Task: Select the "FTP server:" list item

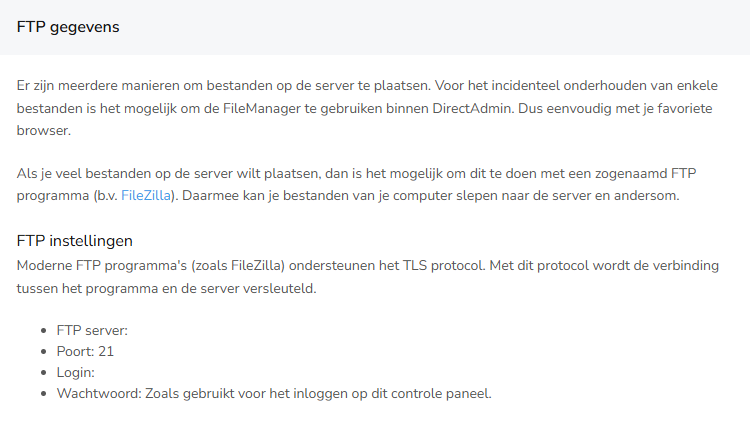Action: click(93, 330)
